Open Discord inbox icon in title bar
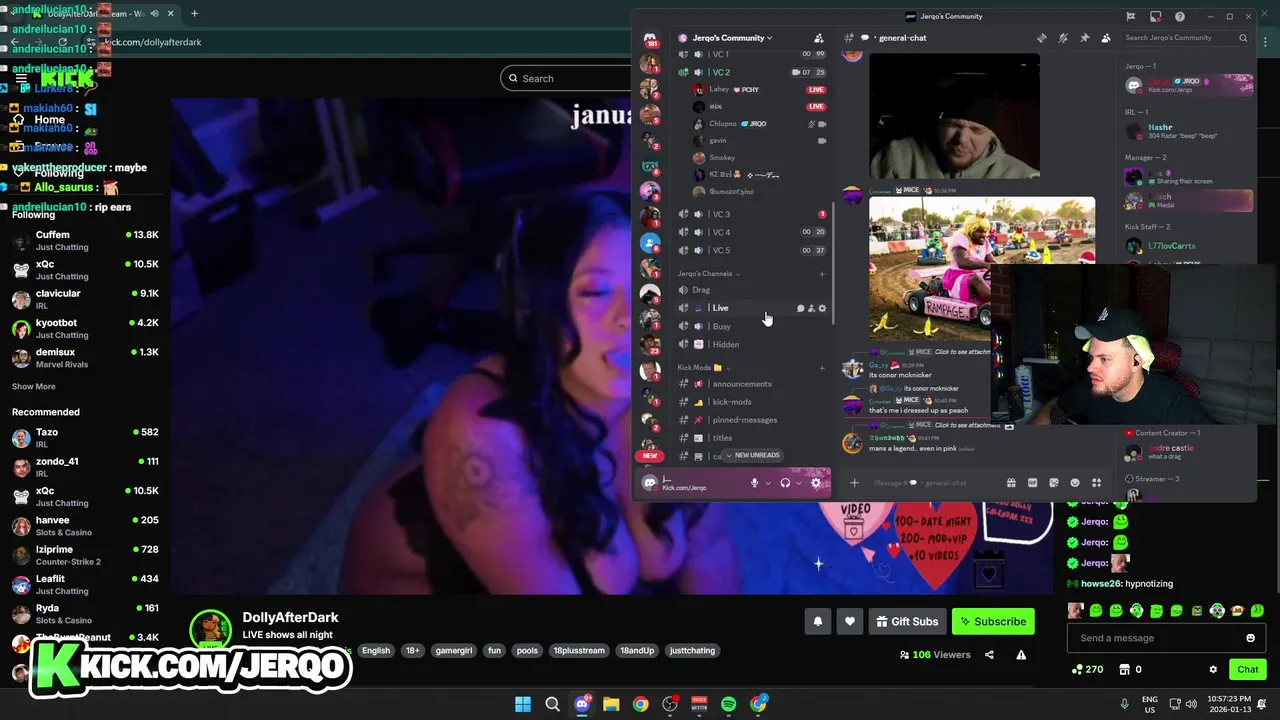This screenshot has height=720, width=1280. (x=1155, y=16)
